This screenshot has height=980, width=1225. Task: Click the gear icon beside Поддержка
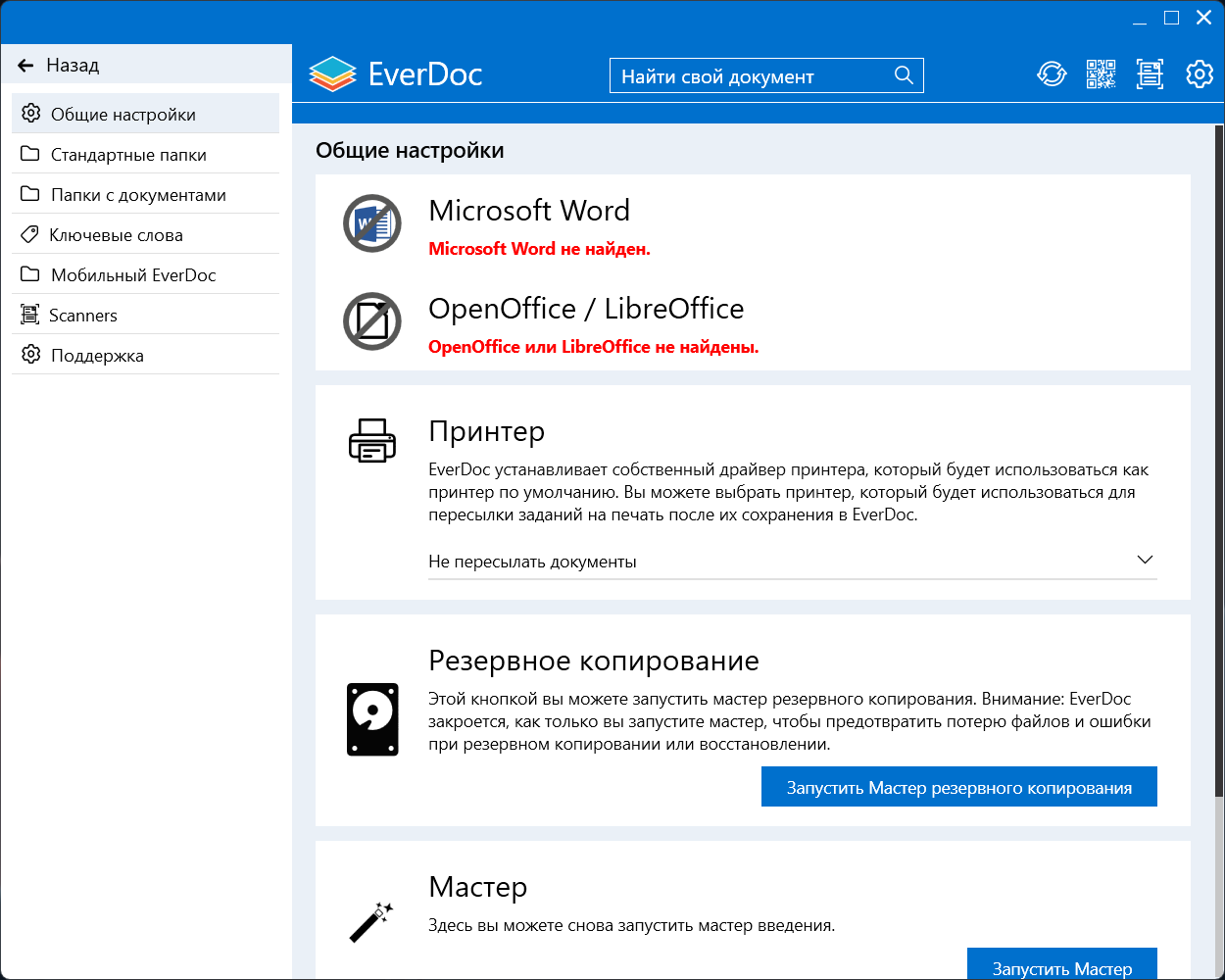(31, 355)
